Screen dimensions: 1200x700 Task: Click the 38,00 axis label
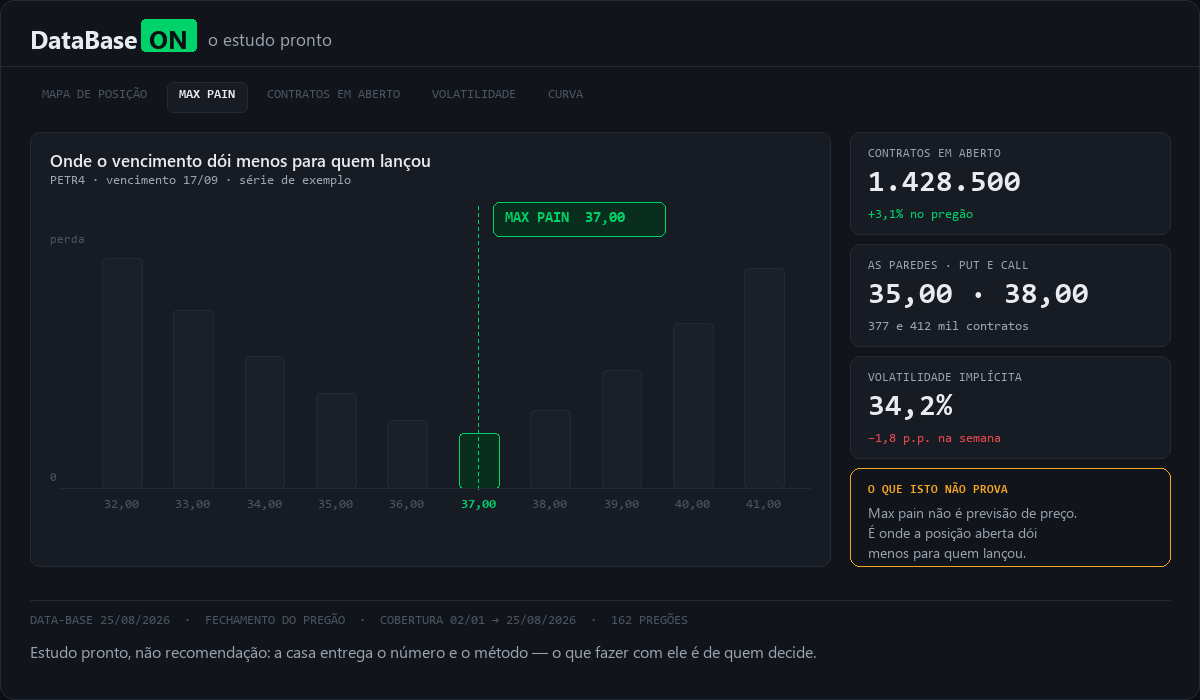pyautogui.click(x=550, y=504)
